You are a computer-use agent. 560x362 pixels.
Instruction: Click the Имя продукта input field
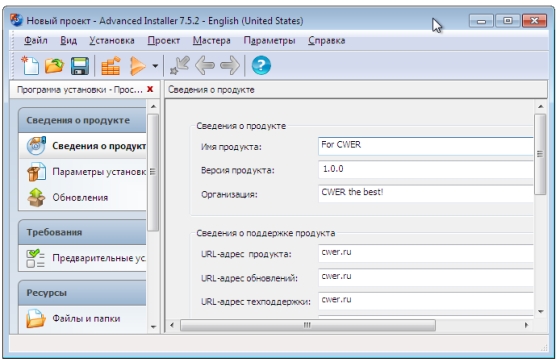click(x=426, y=146)
